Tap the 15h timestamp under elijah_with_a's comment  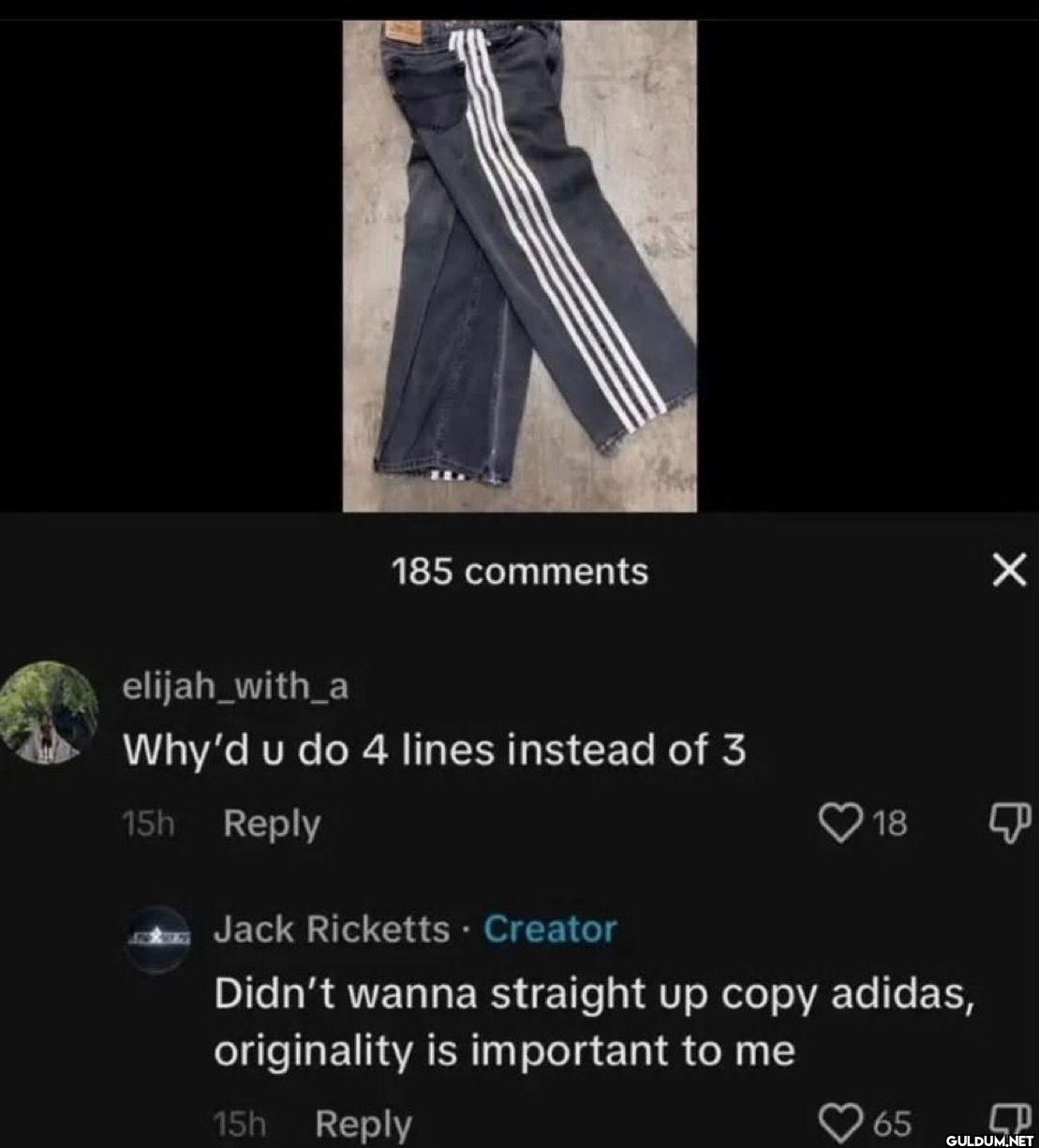point(149,825)
